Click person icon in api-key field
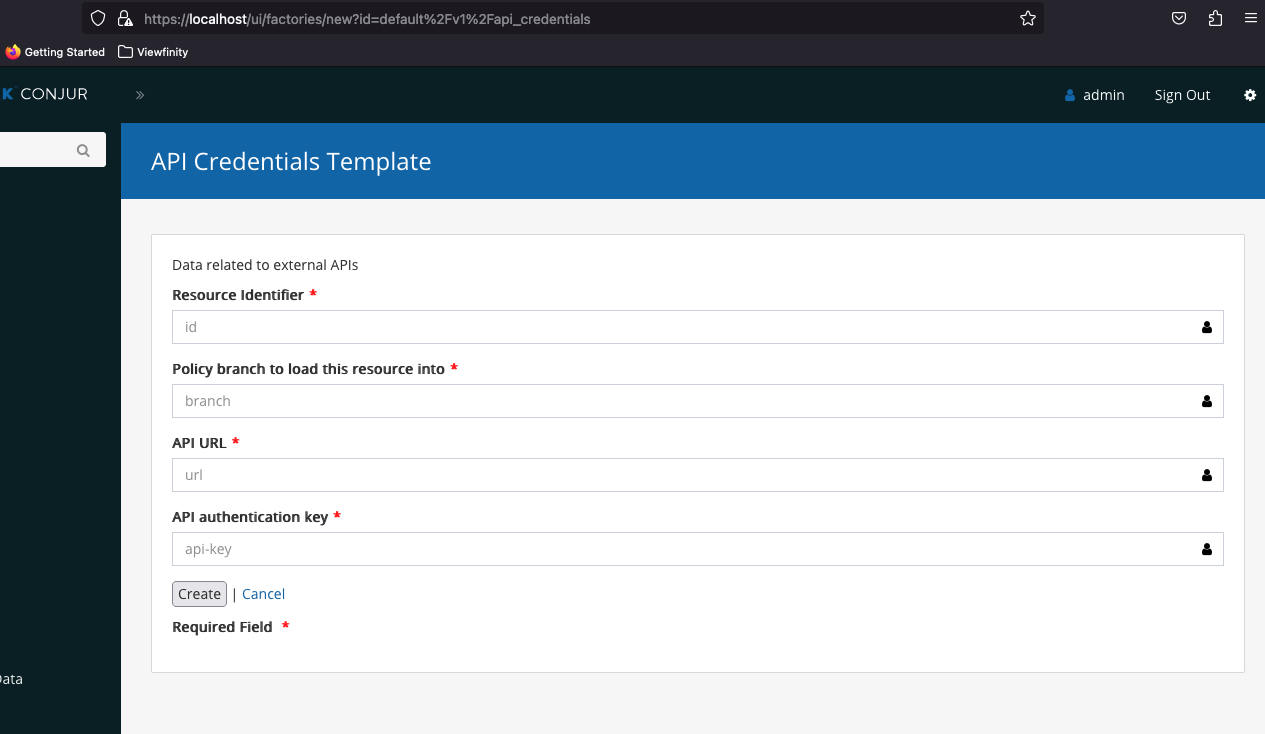The height and width of the screenshot is (734, 1265). (1206, 549)
